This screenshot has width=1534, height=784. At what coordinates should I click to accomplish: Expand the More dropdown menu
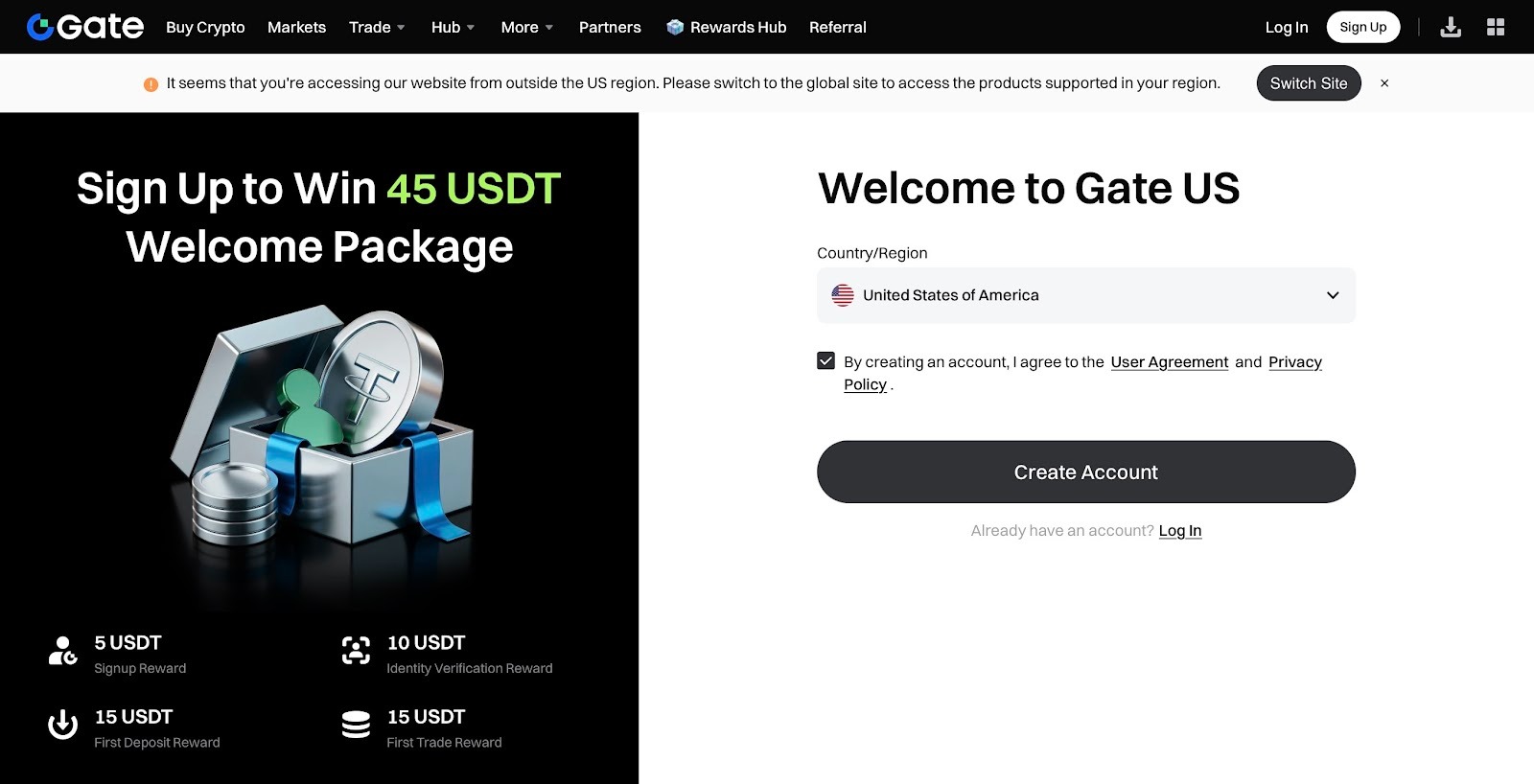[x=526, y=27]
